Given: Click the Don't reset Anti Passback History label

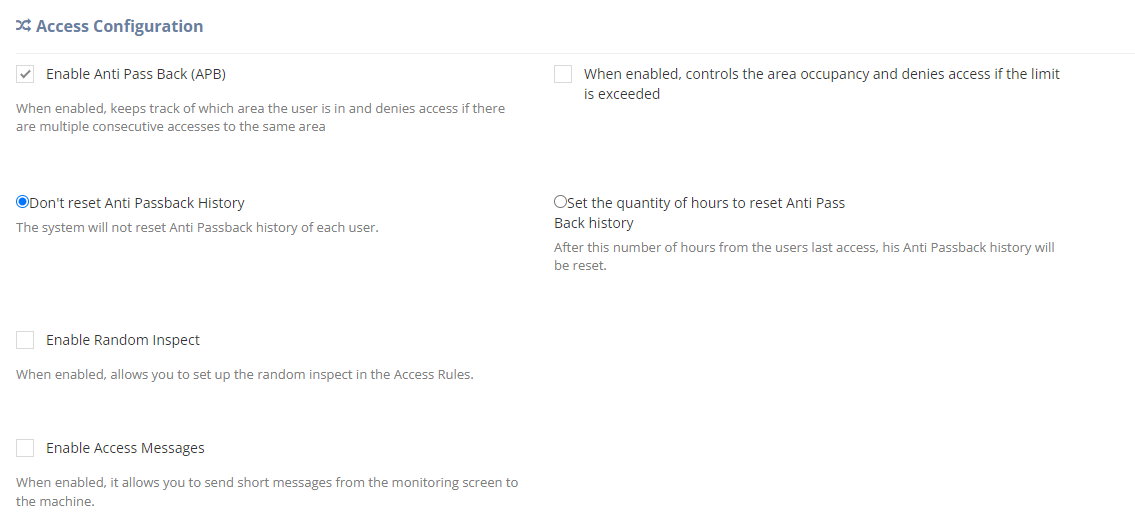Looking at the screenshot, I should (x=137, y=203).
